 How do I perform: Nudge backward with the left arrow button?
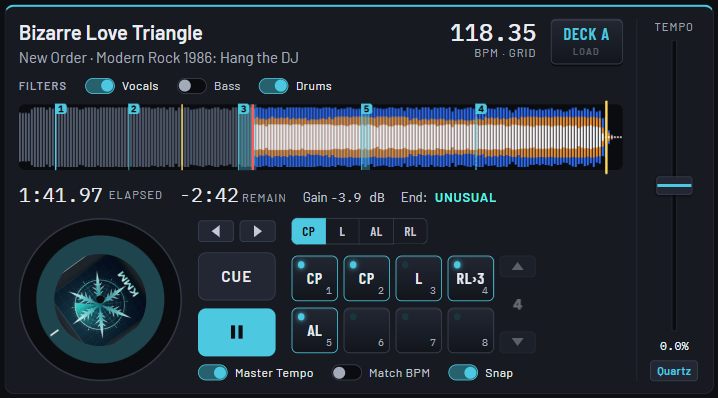click(x=216, y=231)
